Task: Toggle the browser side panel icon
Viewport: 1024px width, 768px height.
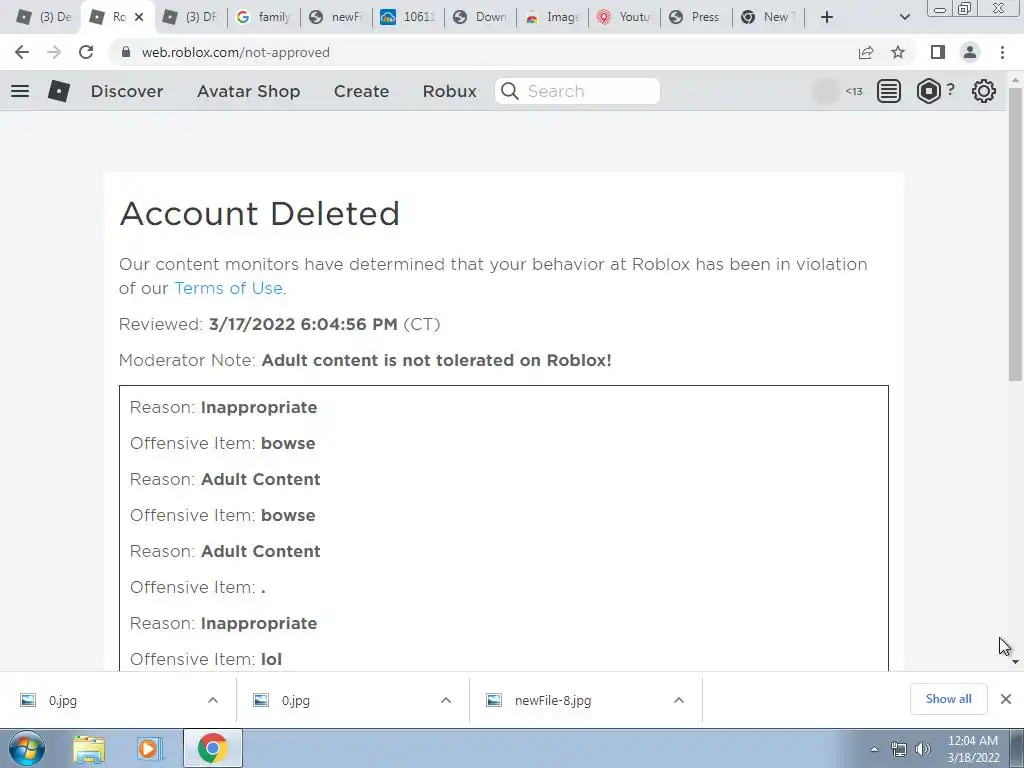Action: pos(938,52)
